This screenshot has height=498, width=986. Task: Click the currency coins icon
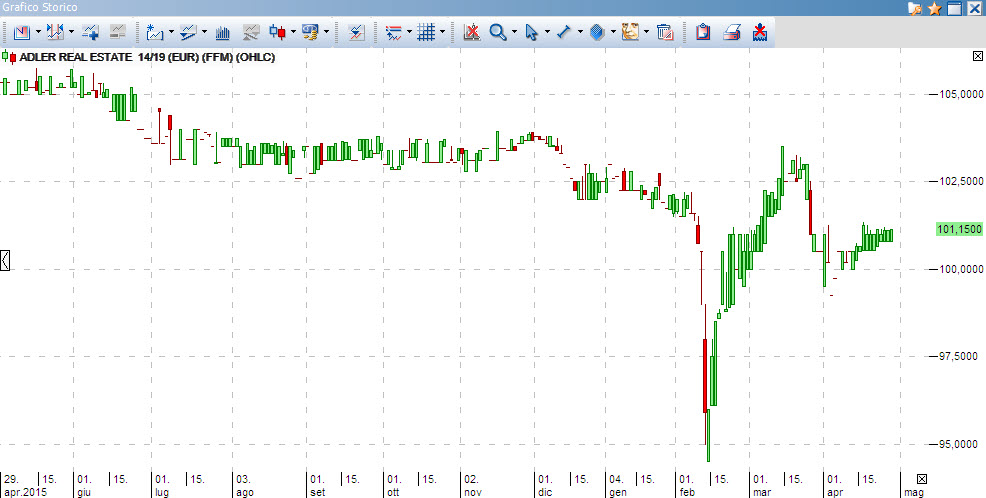[310, 32]
